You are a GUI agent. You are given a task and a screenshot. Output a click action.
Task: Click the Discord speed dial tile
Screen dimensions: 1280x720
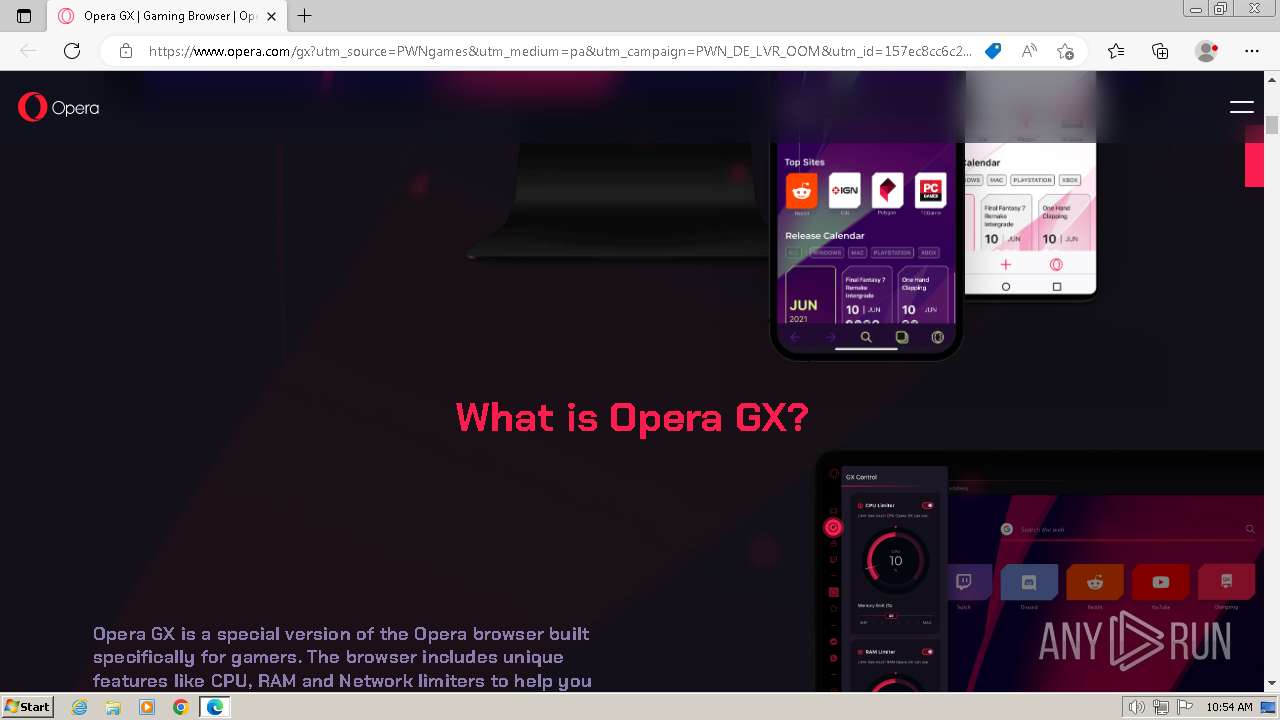pos(1029,583)
